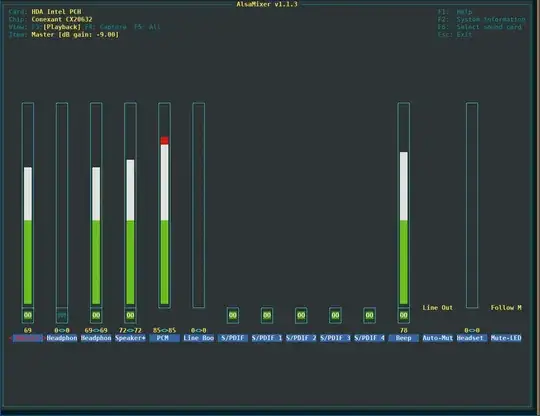540x416 pixels.
Task: Click the Beep volume level bar
Action: click(404, 228)
